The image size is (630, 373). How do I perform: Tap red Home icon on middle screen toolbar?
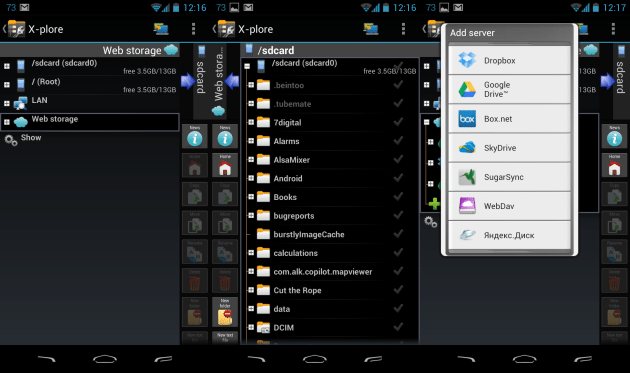coord(225,165)
